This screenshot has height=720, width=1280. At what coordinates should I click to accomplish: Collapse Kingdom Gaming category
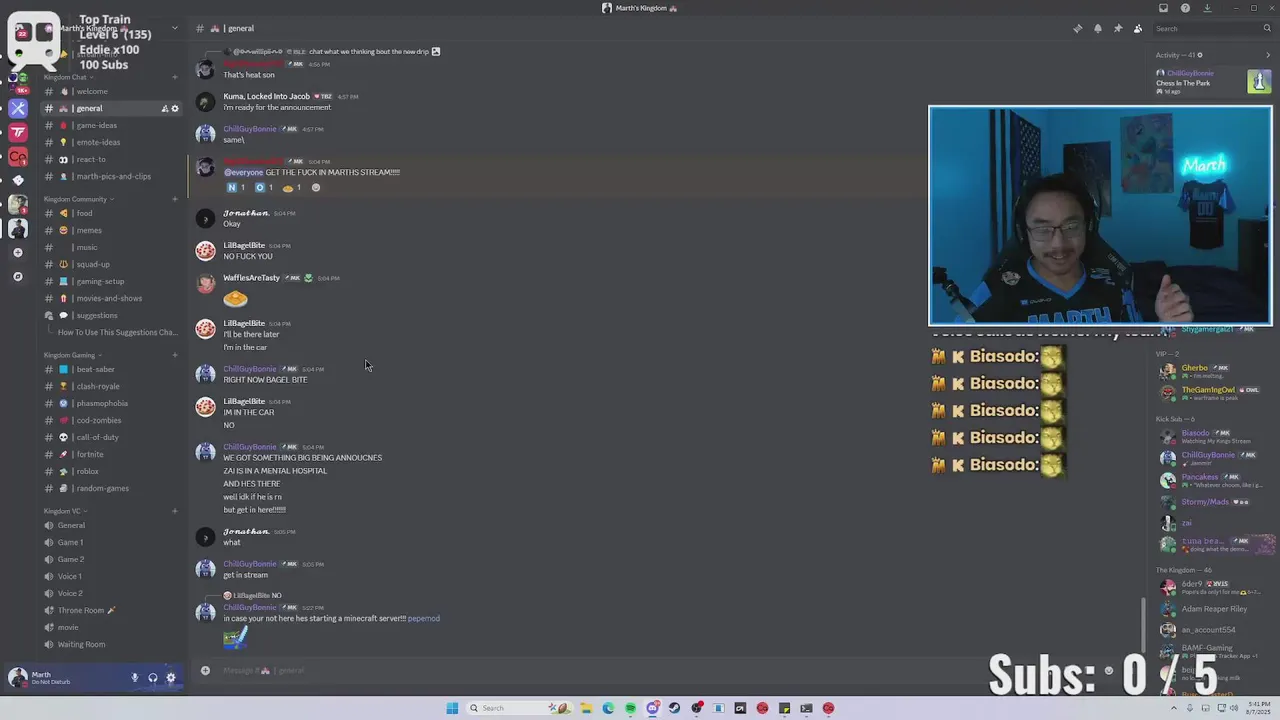coord(72,355)
